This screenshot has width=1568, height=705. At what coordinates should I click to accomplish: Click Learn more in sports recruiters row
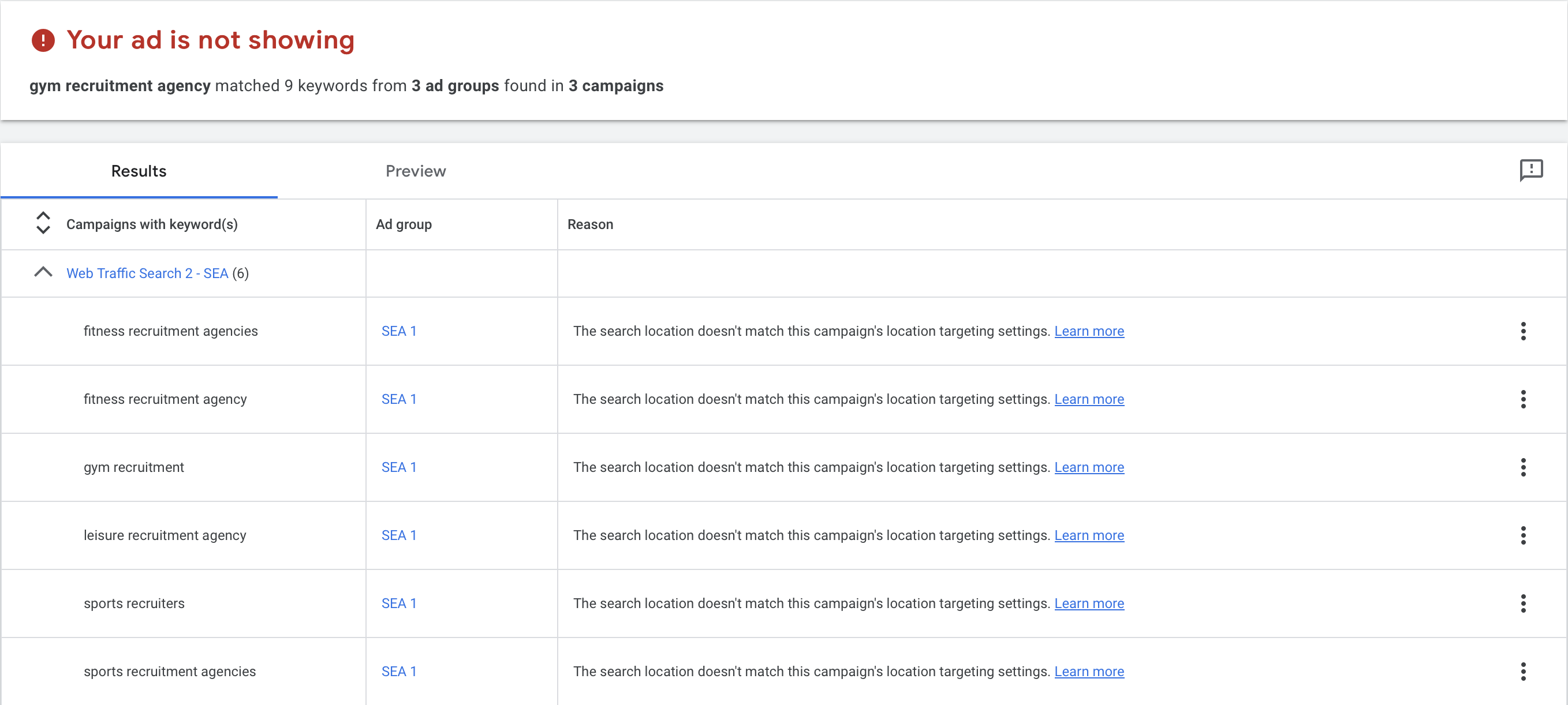(1089, 604)
